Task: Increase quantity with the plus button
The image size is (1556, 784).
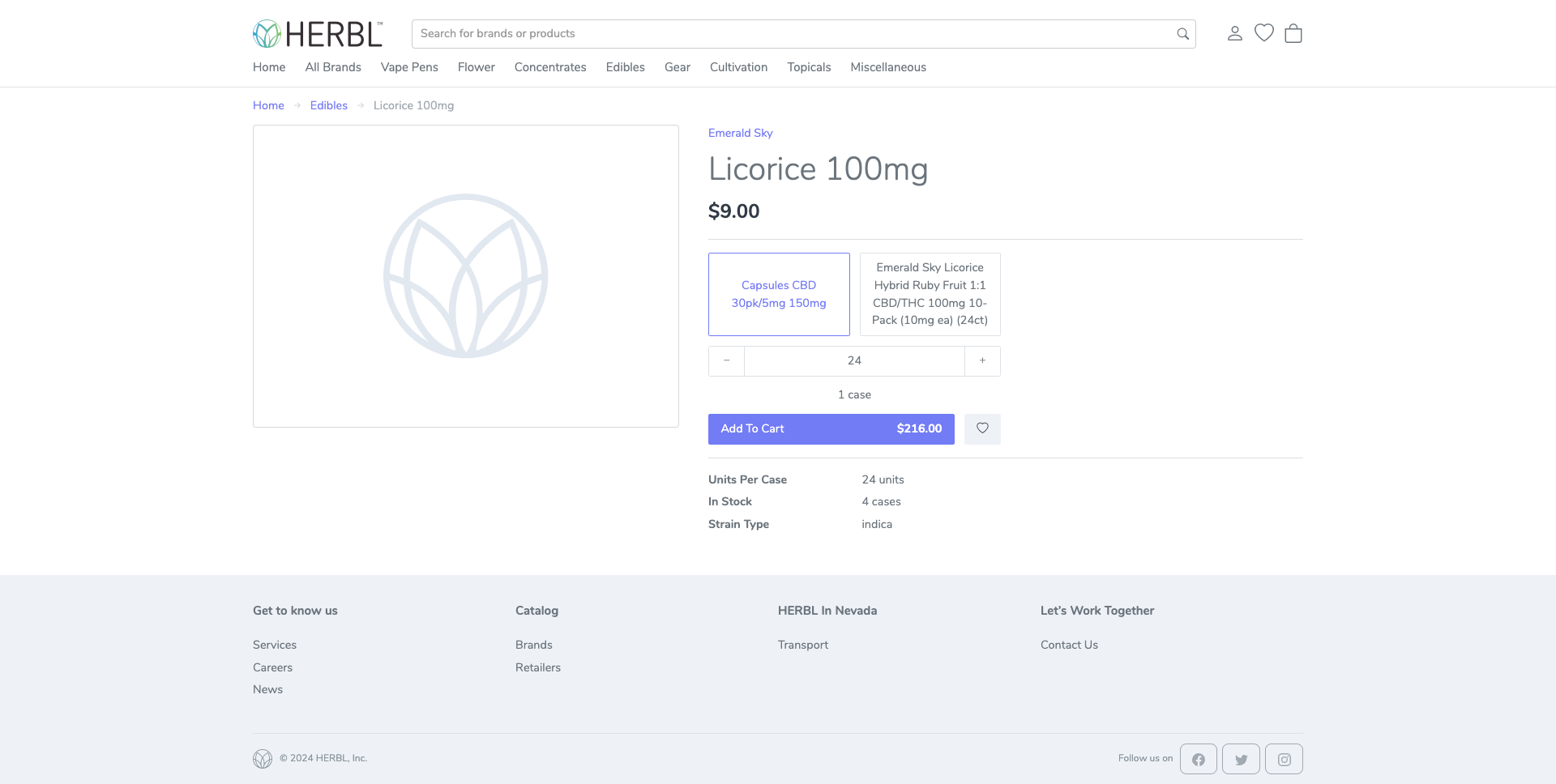Action: click(x=982, y=361)
